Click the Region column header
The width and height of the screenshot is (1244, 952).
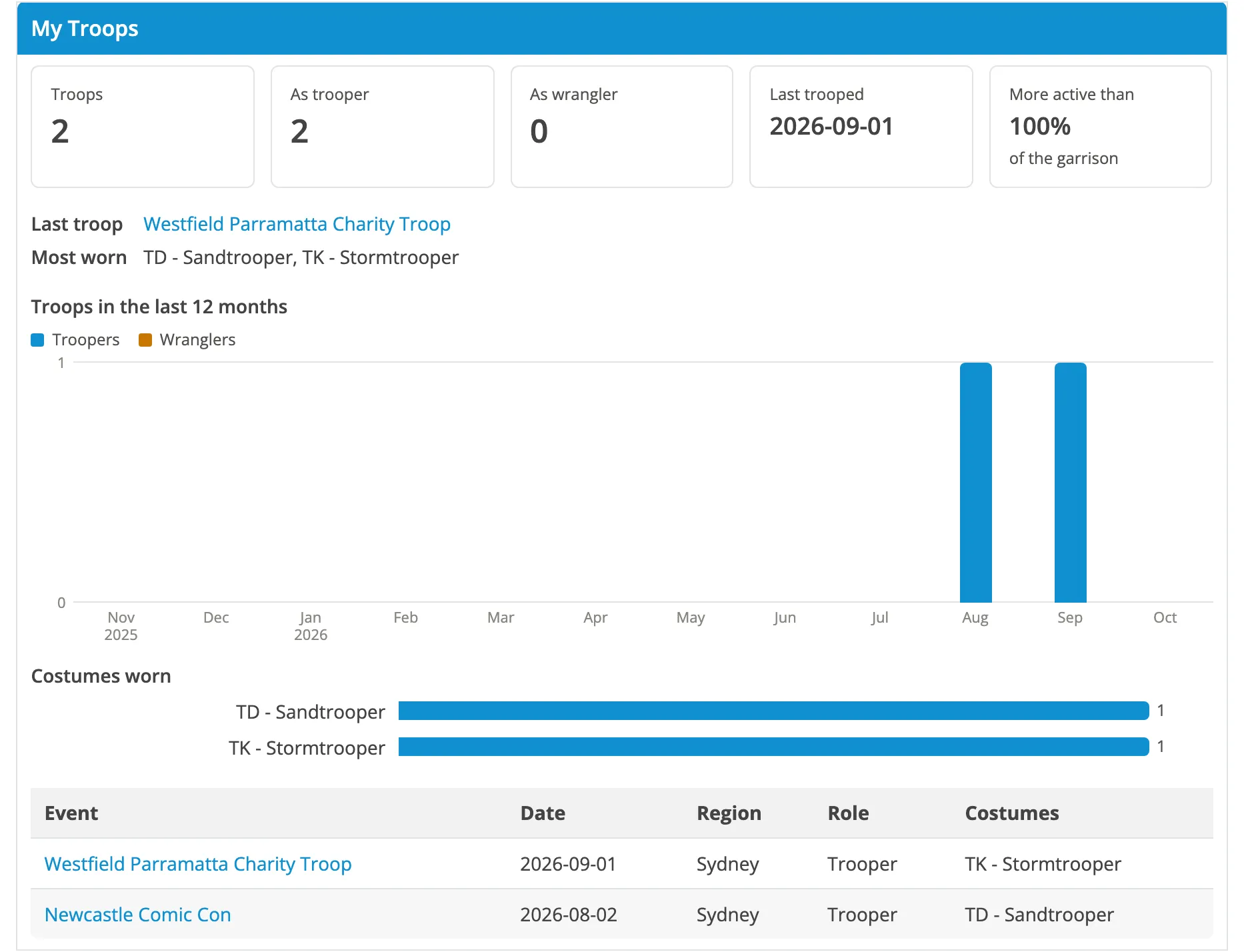point(729,813)
